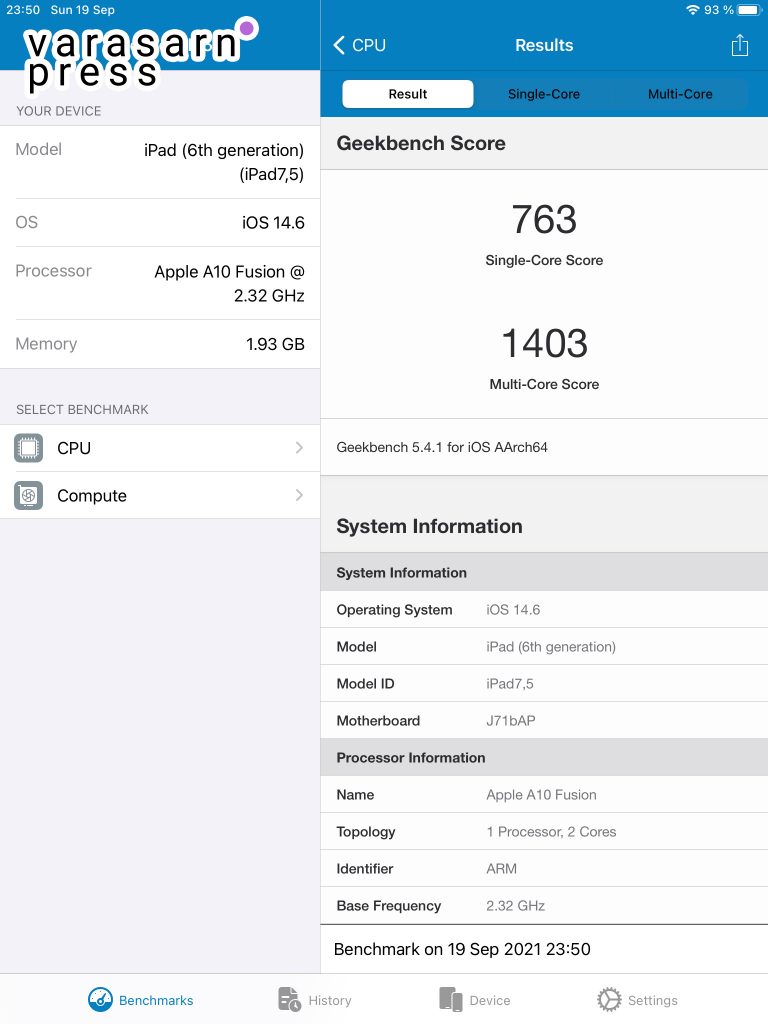Tap the Benchmarks label in bottom bar
The image size is (768, 1024).
tap(156, 1000)
